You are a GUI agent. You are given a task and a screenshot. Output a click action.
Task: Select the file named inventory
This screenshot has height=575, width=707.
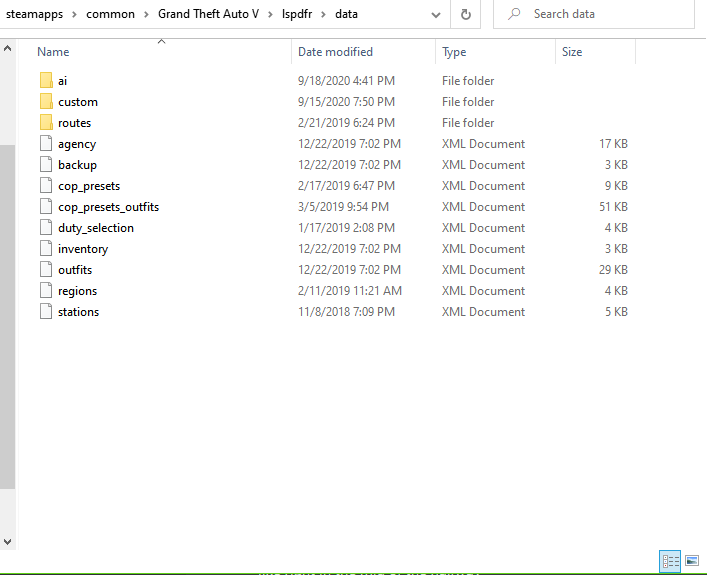point(83,249)
